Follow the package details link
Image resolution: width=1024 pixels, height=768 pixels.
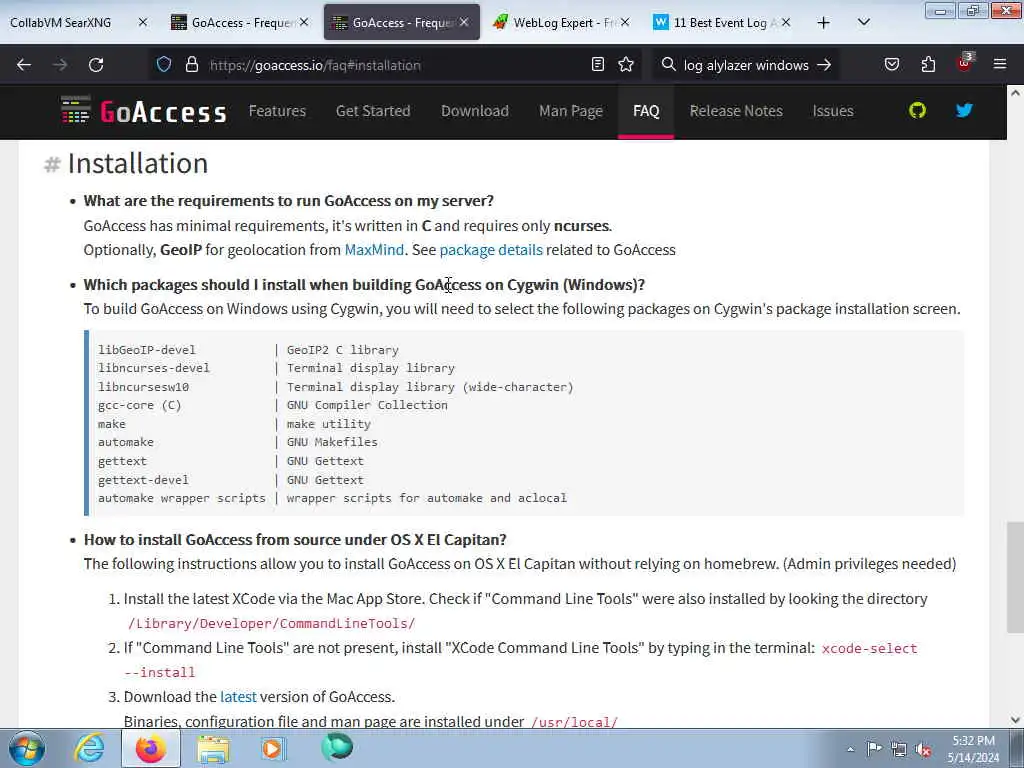(491, 250)
